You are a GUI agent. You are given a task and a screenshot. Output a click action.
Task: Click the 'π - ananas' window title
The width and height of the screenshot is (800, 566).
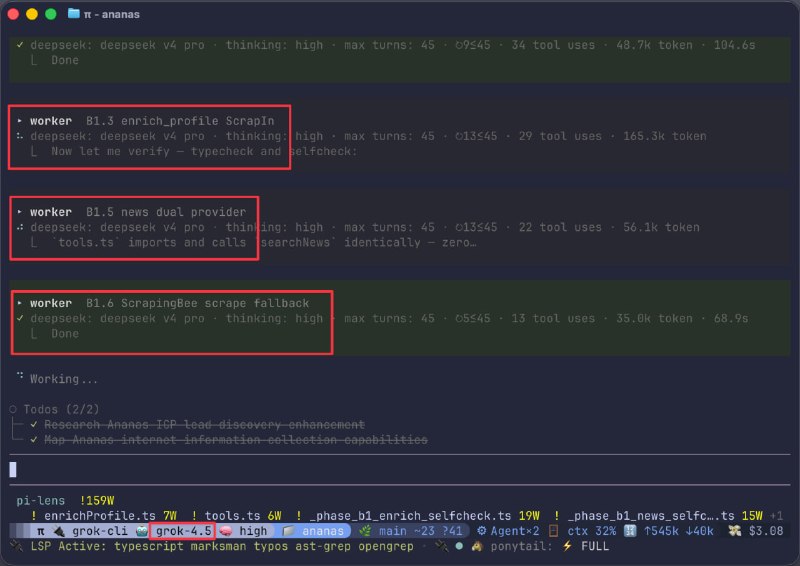[112, 14]
